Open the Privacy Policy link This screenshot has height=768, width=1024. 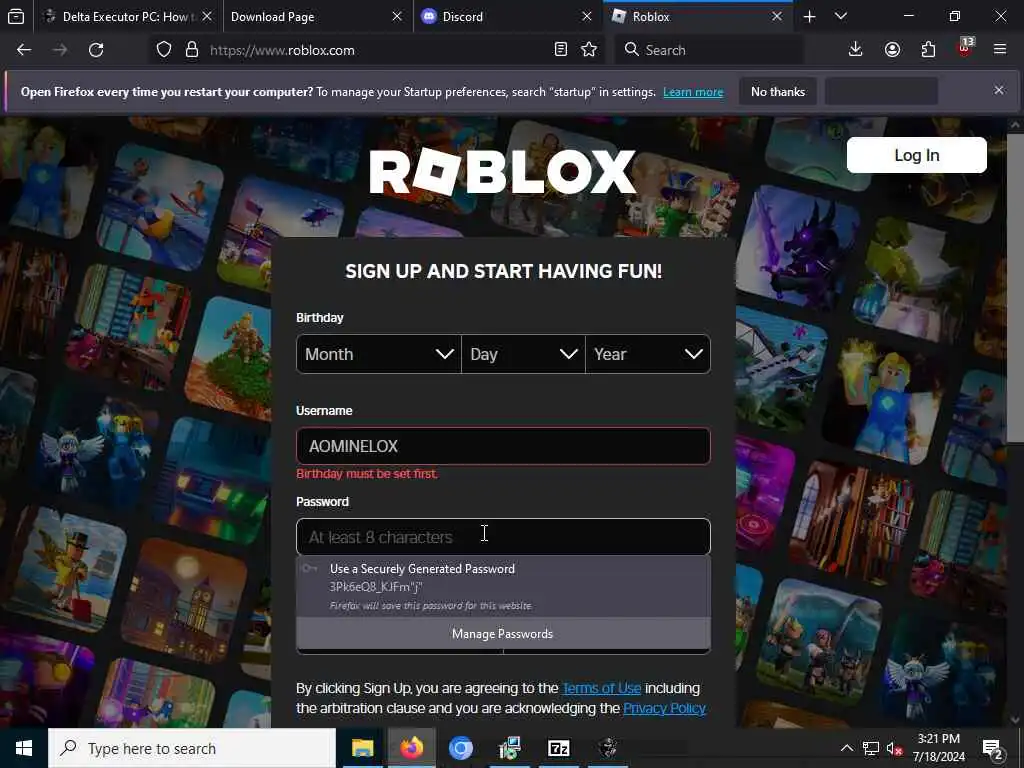coord(664,709)
